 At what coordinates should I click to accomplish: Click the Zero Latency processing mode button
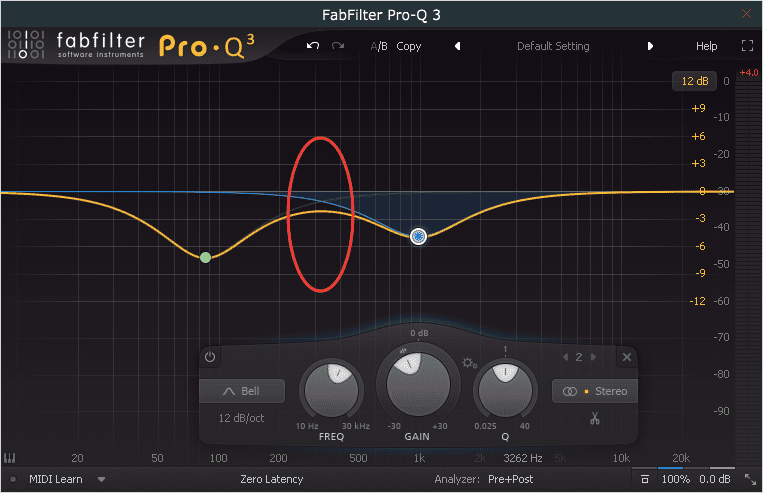point(271,479)
